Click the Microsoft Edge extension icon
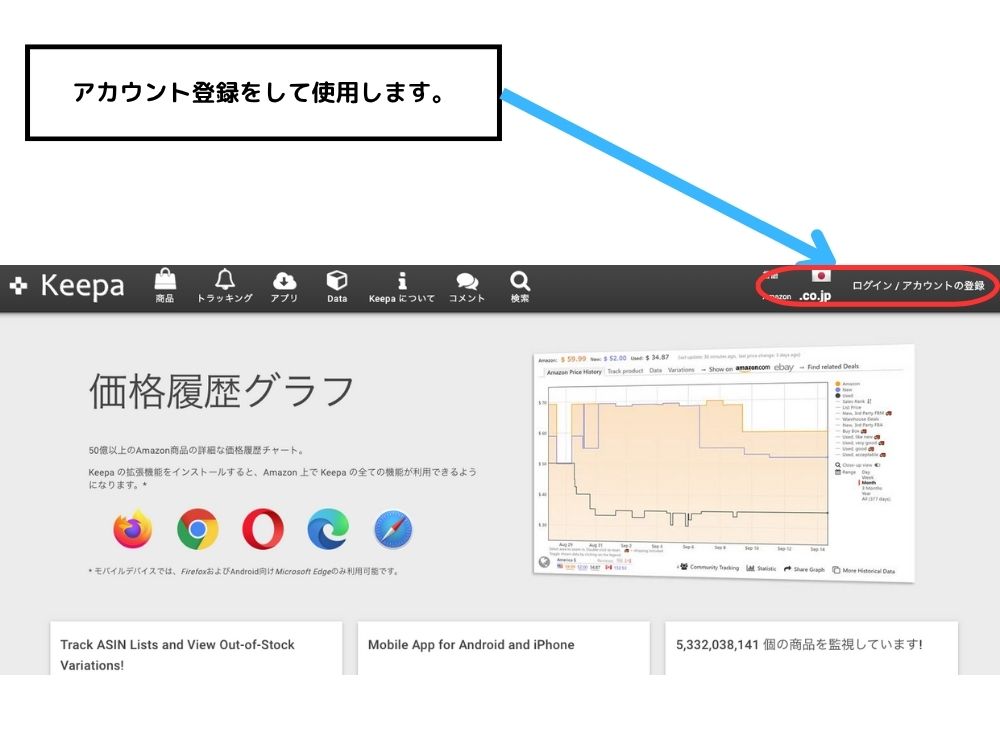The width and height of the screenshot is (1000, 750). (328, 529)
